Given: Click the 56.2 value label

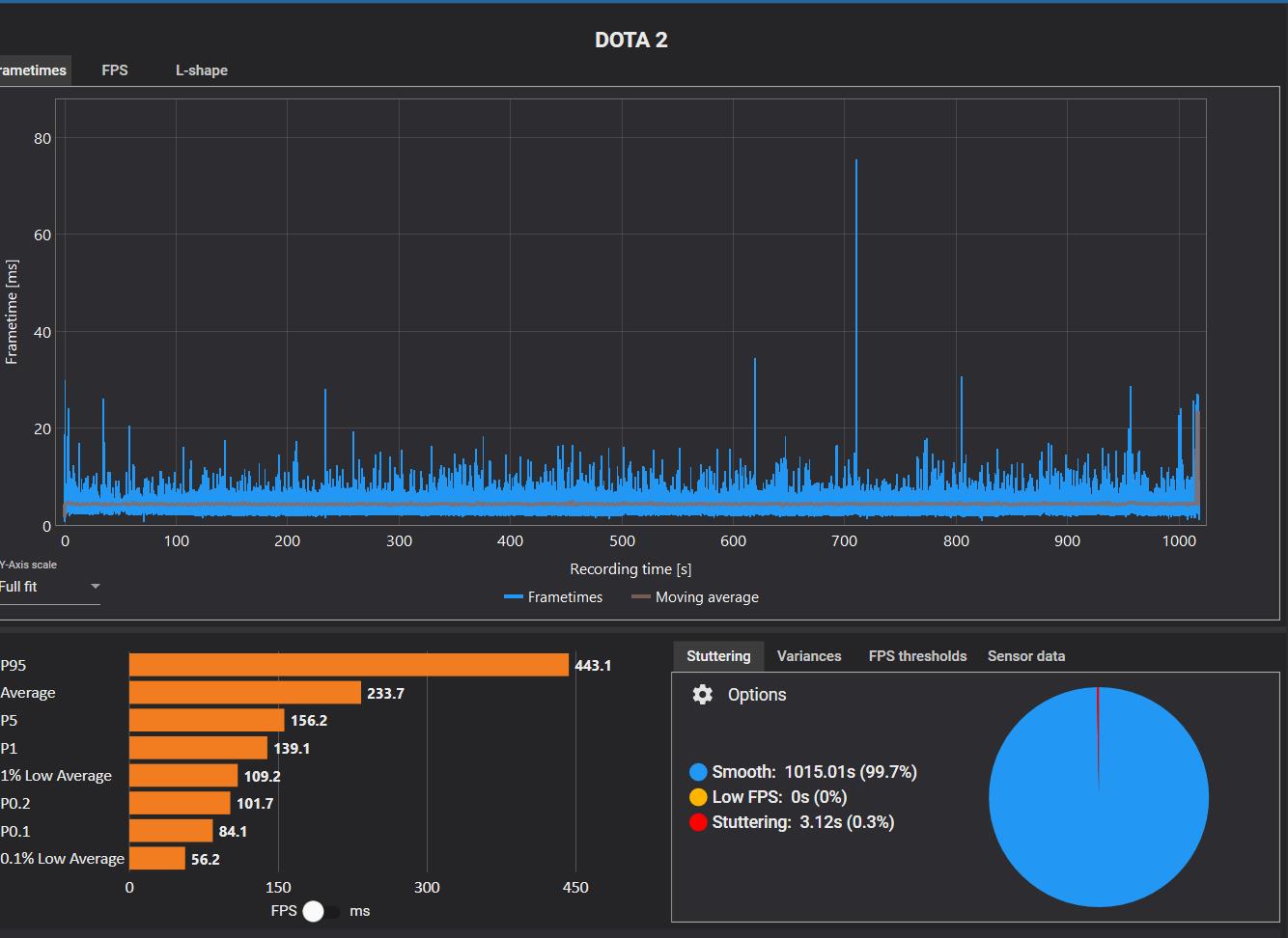Looking at the screenshot, I should click(206, 860).
